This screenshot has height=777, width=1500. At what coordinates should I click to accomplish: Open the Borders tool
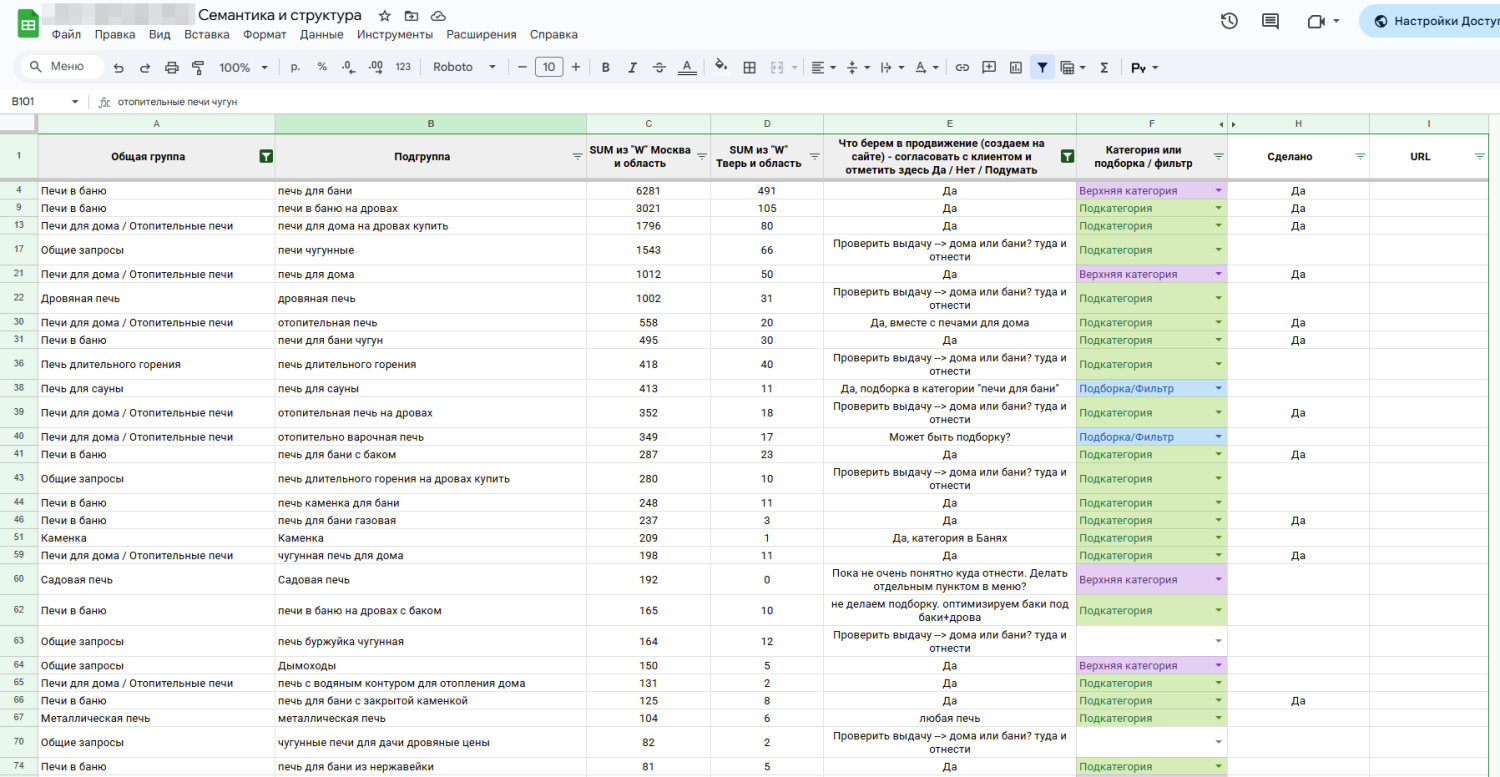tap(749, 68)
